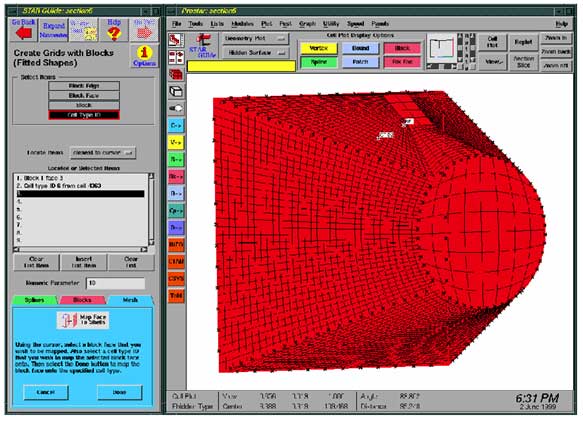Open the closest to cursor dropdown

103,153
